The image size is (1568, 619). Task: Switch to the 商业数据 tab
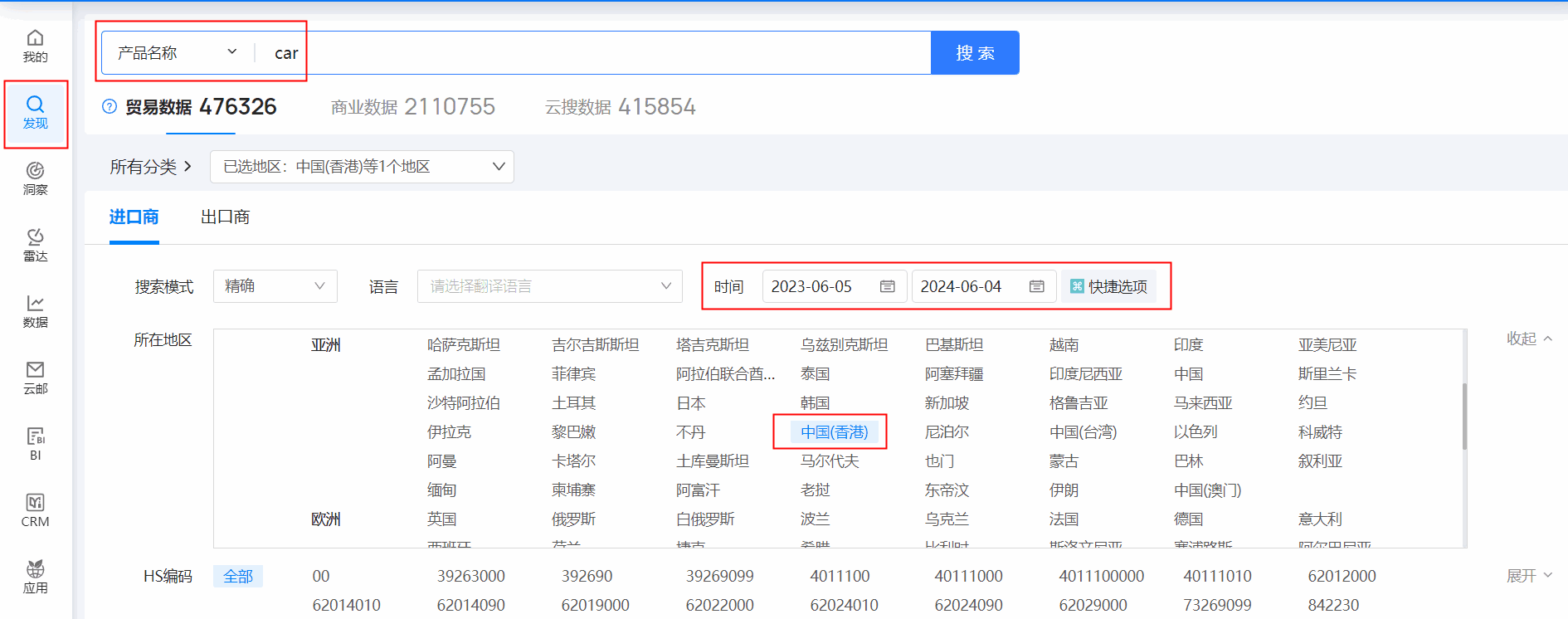point(412,107)
